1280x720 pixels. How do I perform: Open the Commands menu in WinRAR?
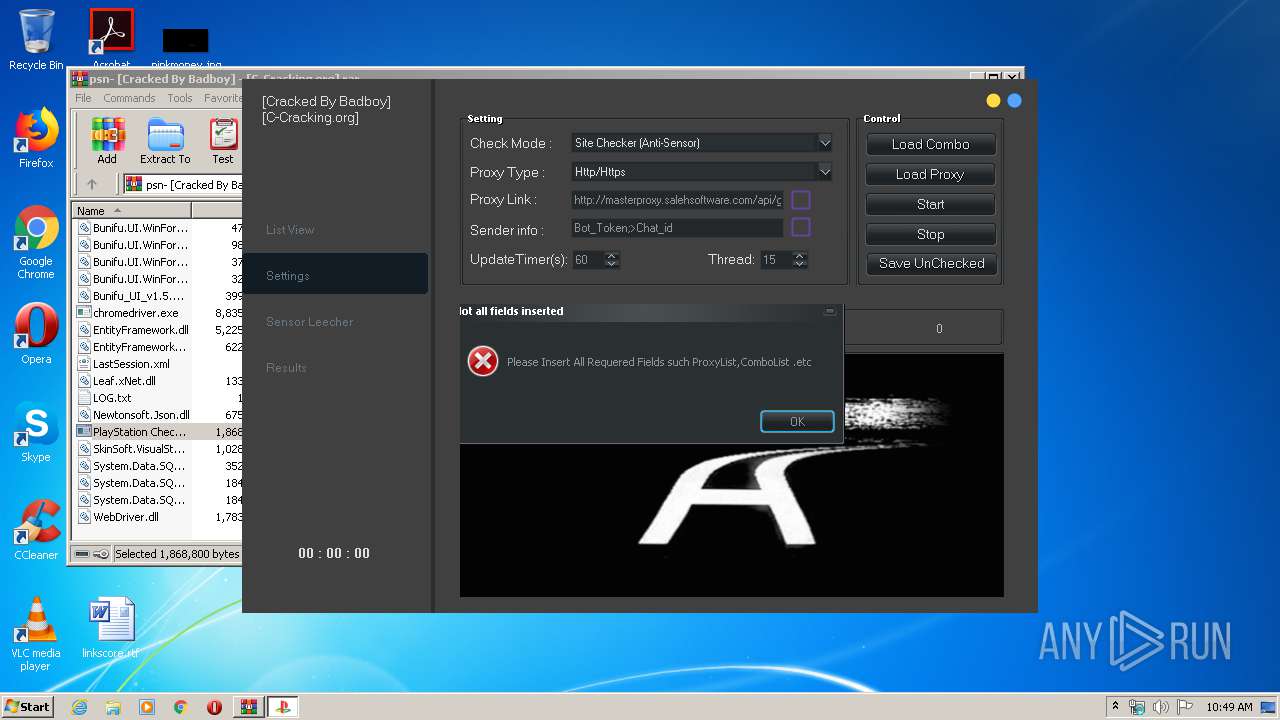[x=129, y=98]
